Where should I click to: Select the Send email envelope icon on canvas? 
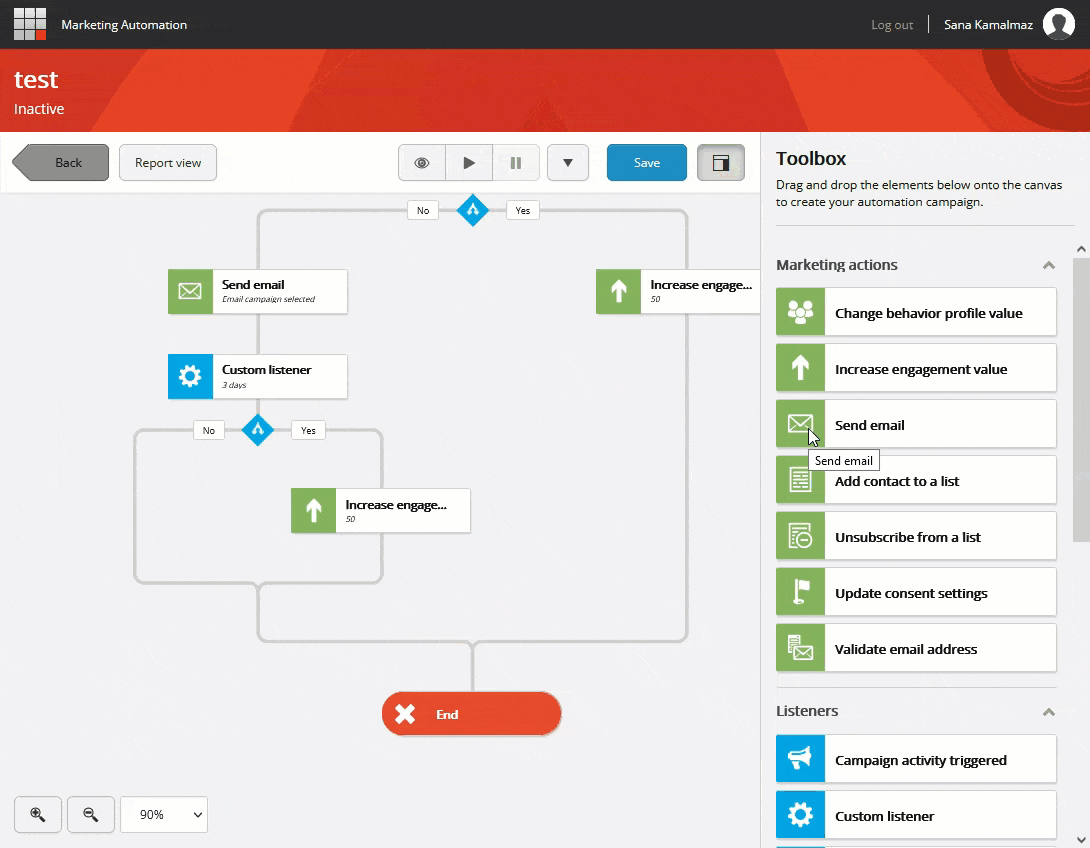[x=190, y=291]
